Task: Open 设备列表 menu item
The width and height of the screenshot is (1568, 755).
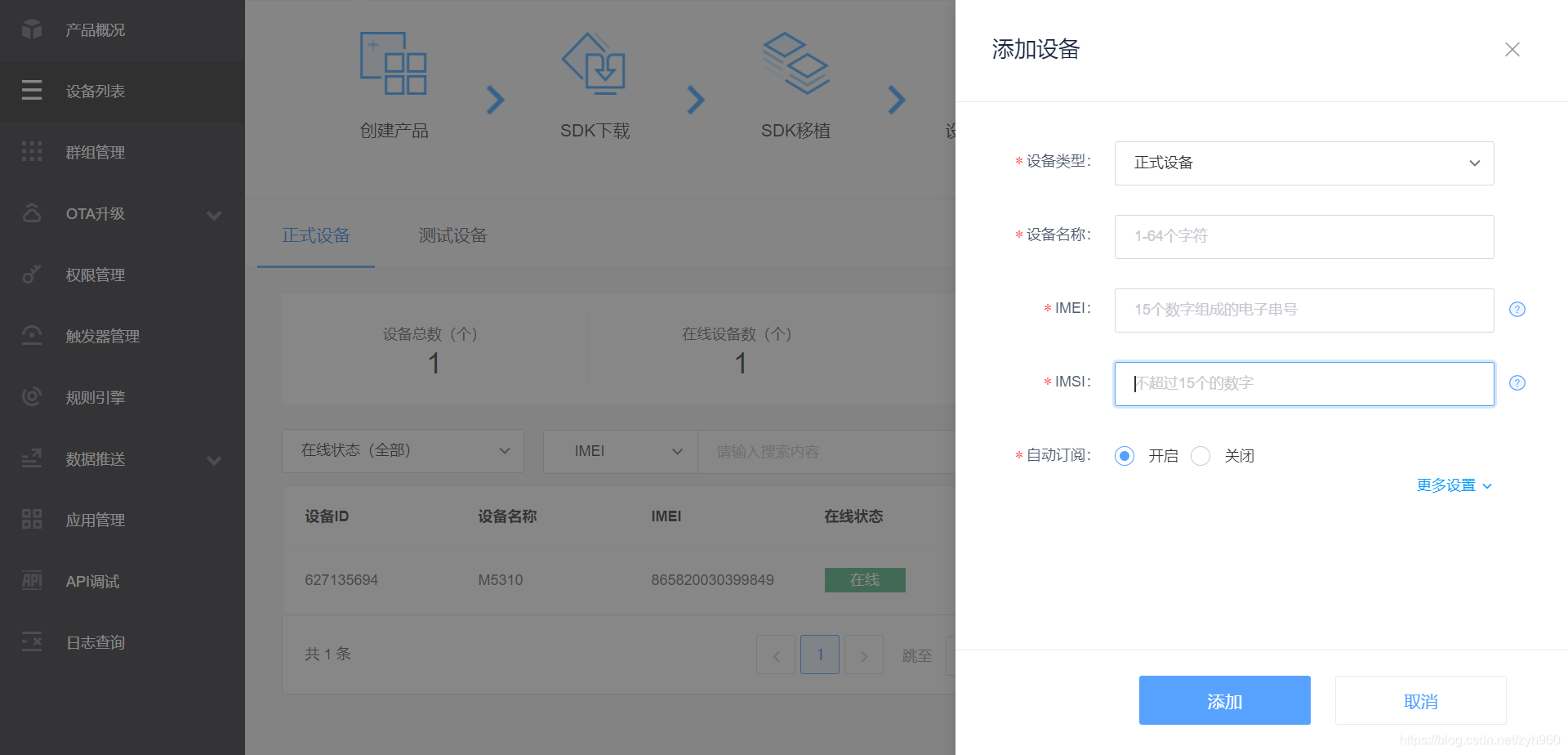Action: pyautogui.click(x=122, y=92)
